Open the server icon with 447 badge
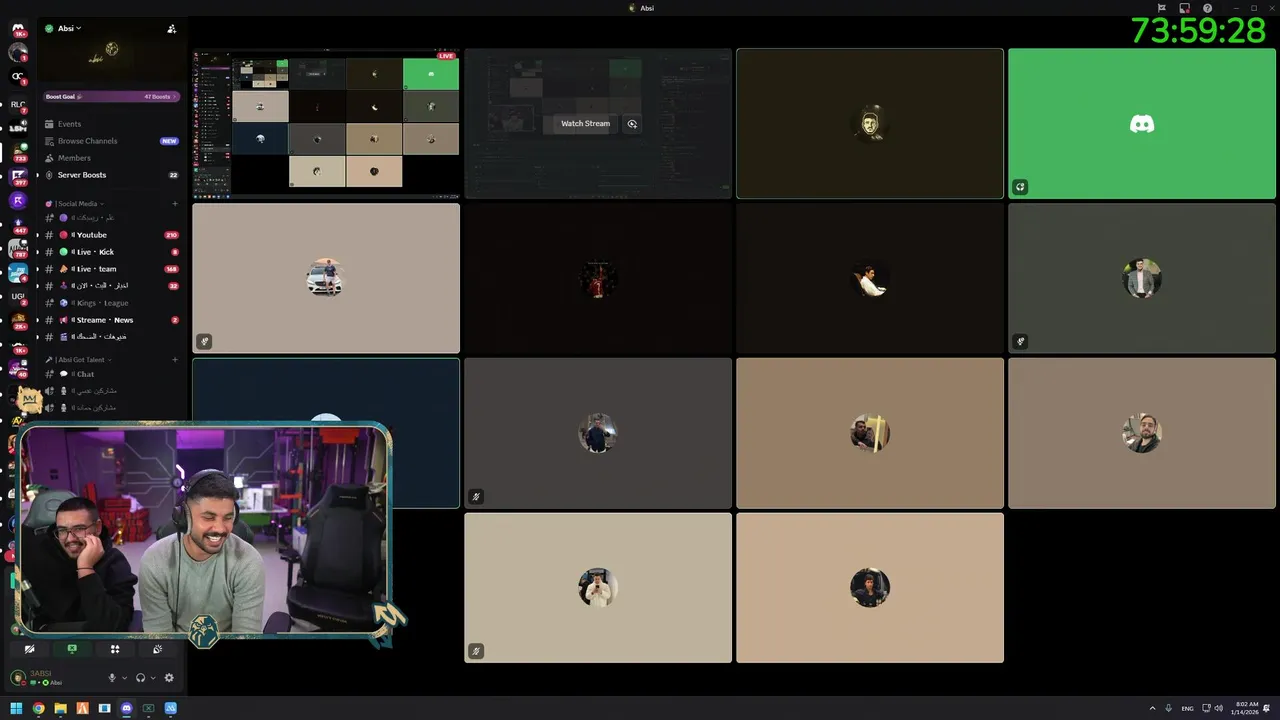1280x720 pixels. (18, 225)
